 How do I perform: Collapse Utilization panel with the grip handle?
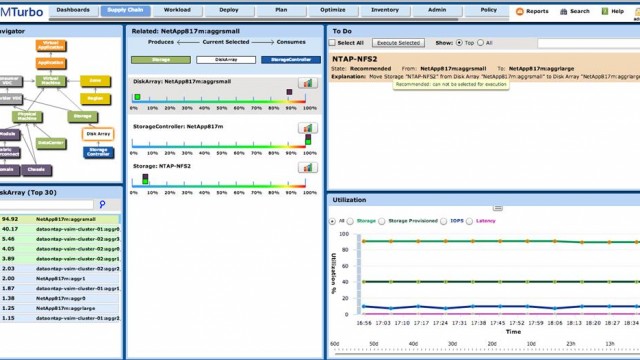point(498,208)
